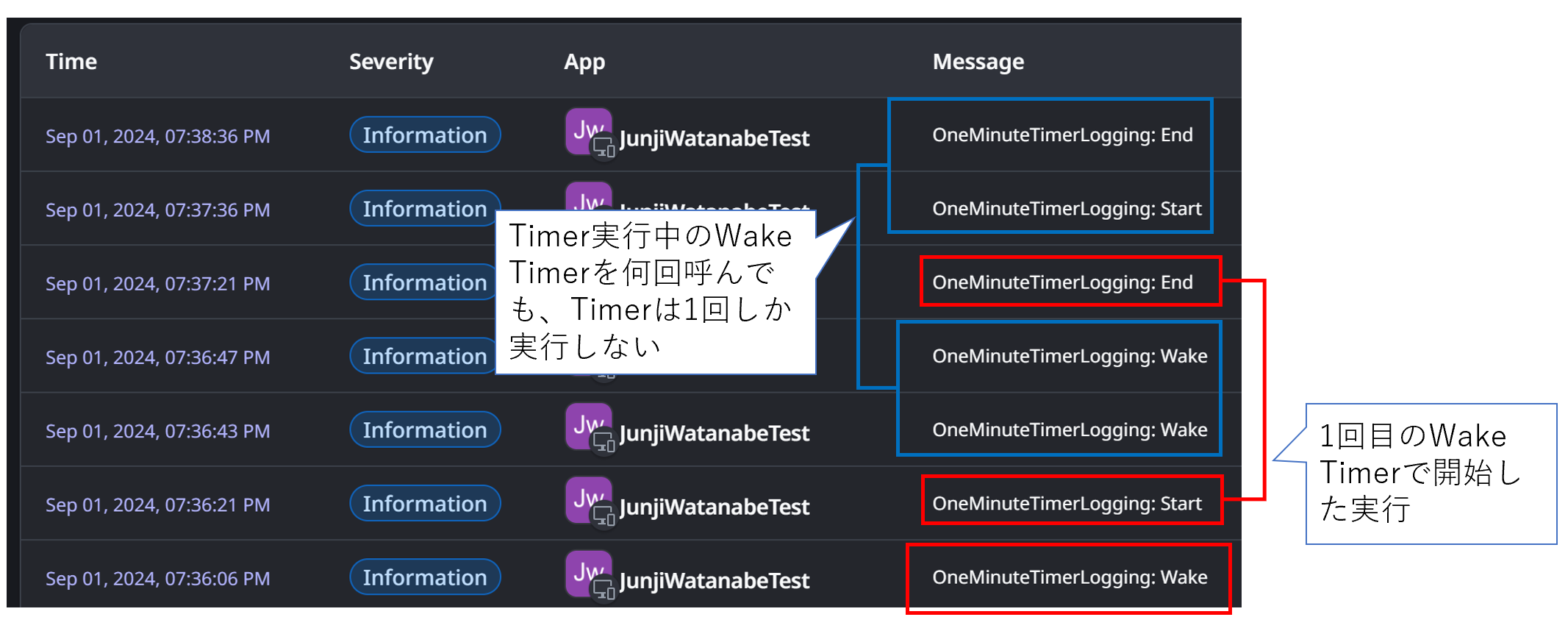Toggle the Information badge on the last log row
1568x617 pixels.
pyautogui.click(x=424, y=577)
